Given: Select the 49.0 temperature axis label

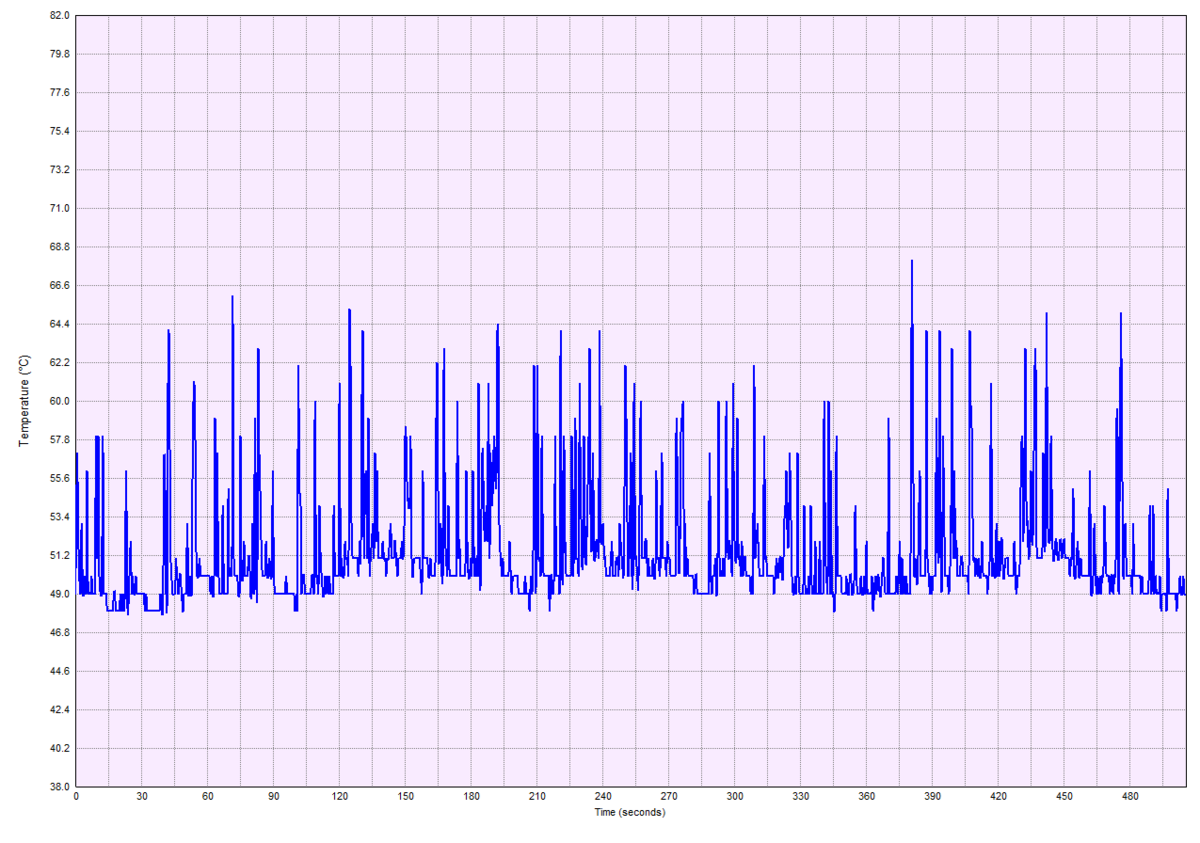Looking at the screenshot, I should 59,593.
